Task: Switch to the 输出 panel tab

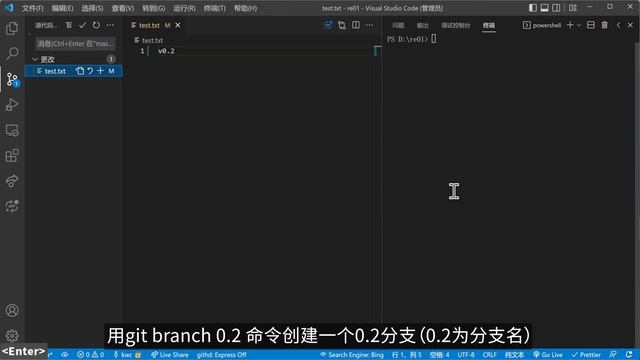Action: (x=422, y=25)
